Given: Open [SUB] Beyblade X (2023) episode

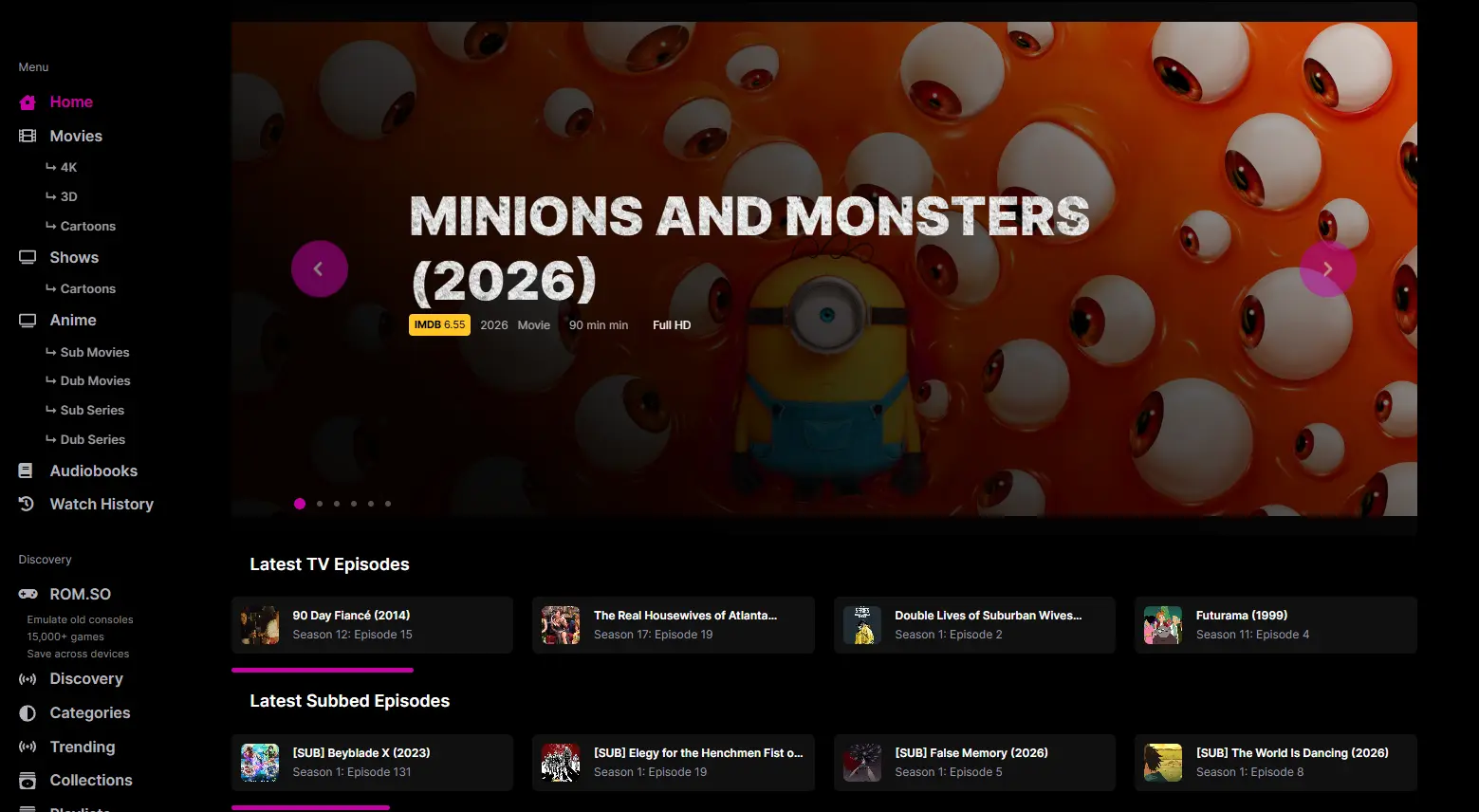Looking at the screenshot, I should [x=372, y=763].
